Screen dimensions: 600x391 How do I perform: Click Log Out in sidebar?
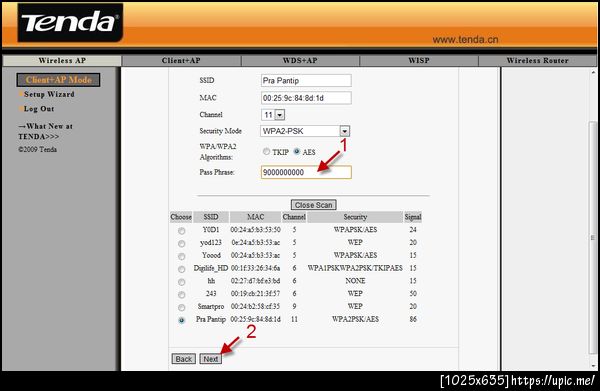39,109
